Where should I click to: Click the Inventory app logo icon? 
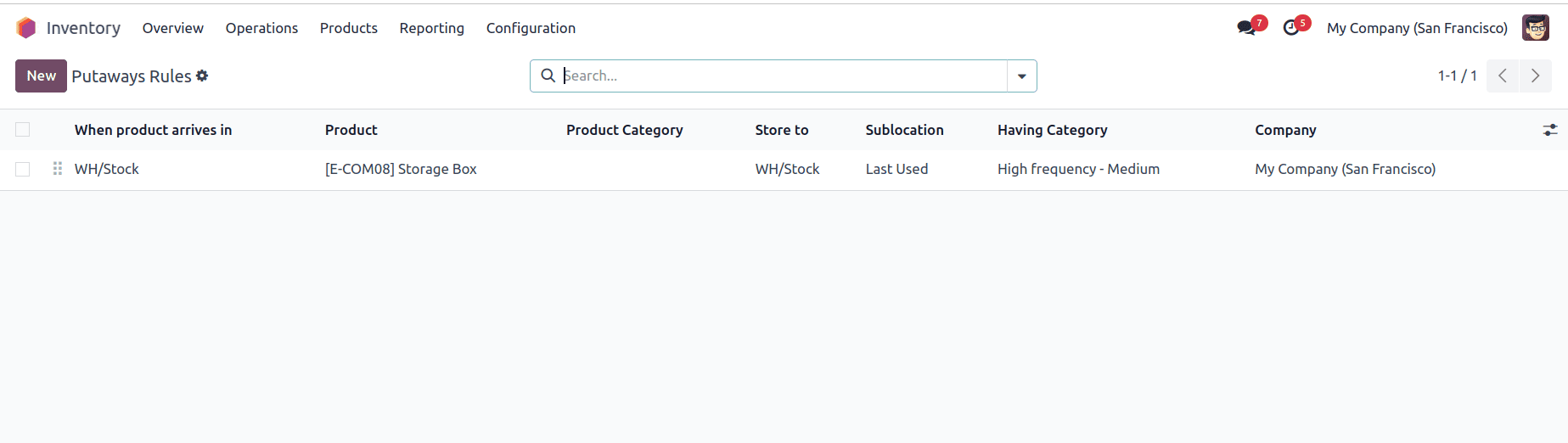26,28
